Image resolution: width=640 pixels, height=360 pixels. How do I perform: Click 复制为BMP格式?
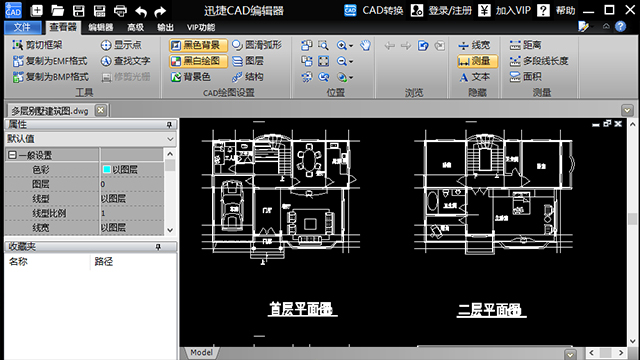click(50, 77)
